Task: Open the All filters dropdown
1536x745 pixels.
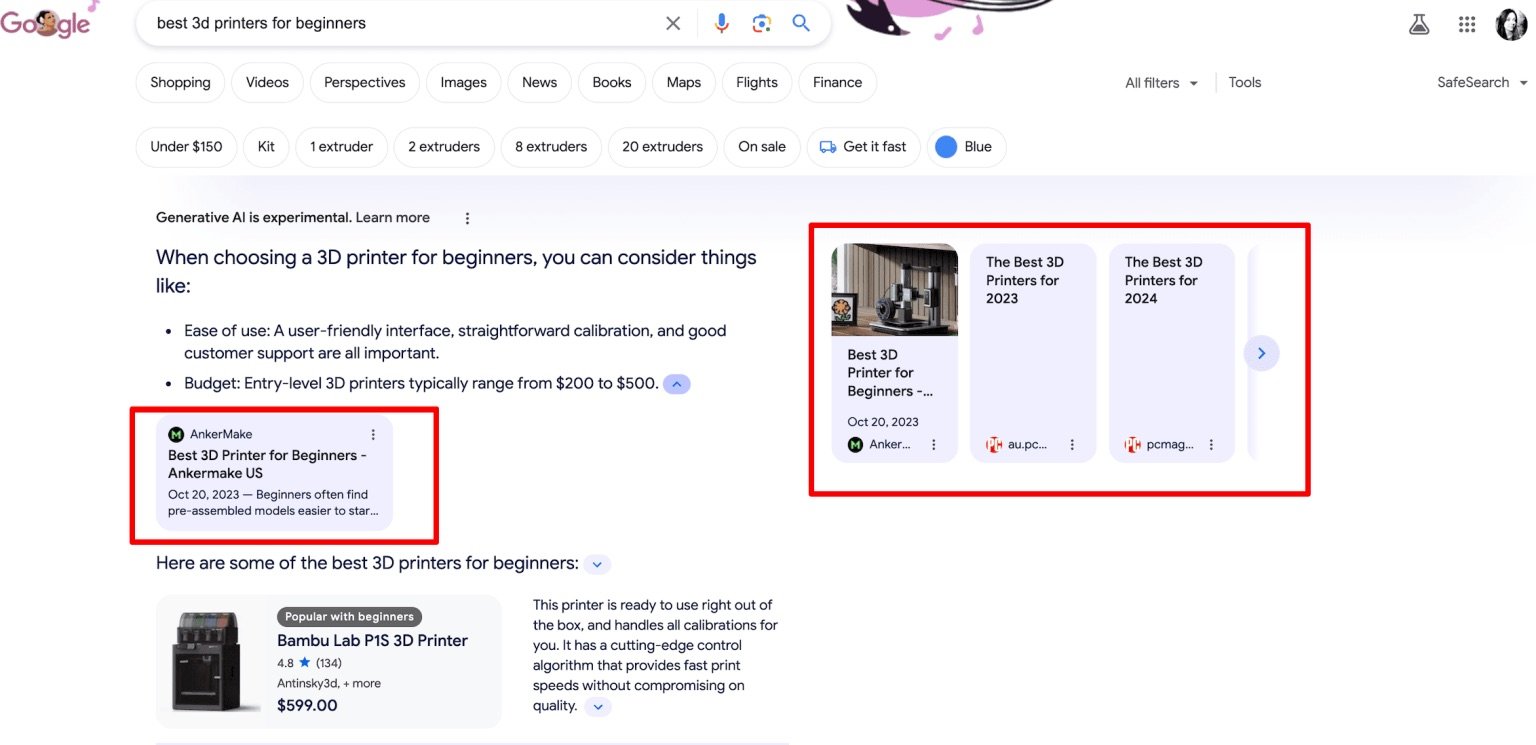Action: tap(1161, 83)
